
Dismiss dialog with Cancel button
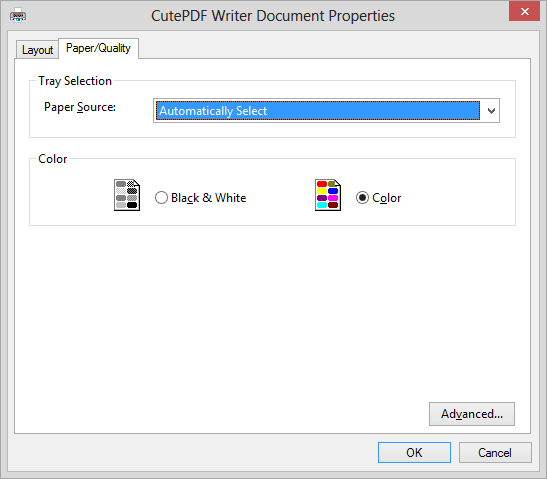[x=495, y=452]
